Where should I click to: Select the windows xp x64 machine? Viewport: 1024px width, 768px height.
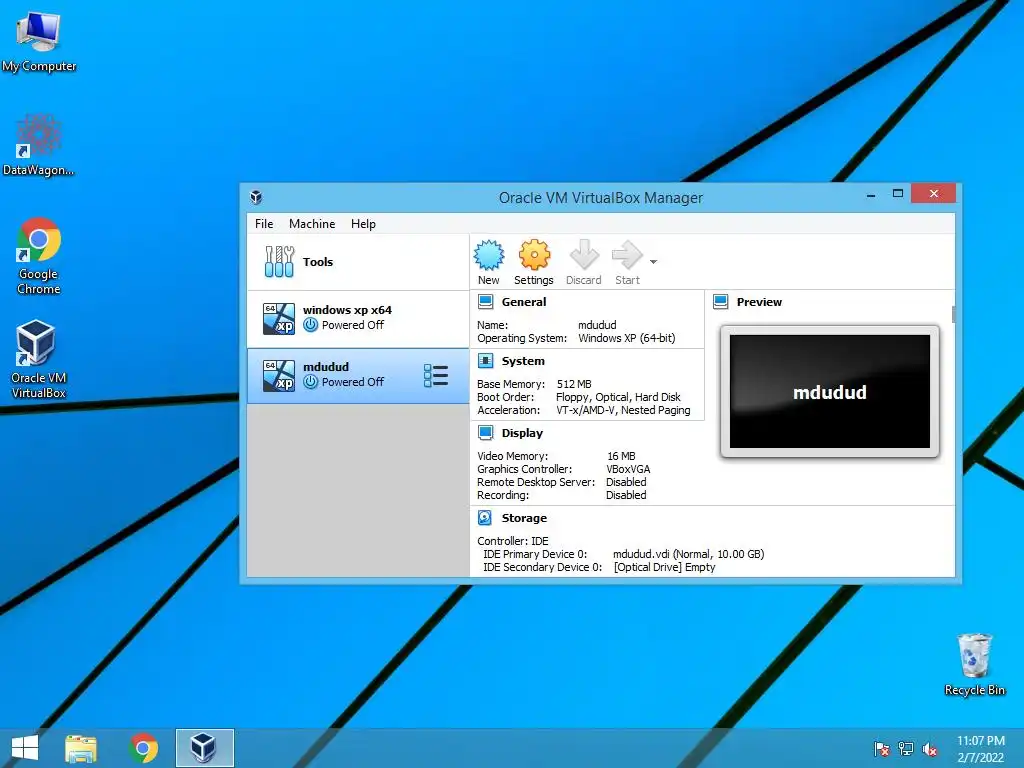[x=358, y=319]
